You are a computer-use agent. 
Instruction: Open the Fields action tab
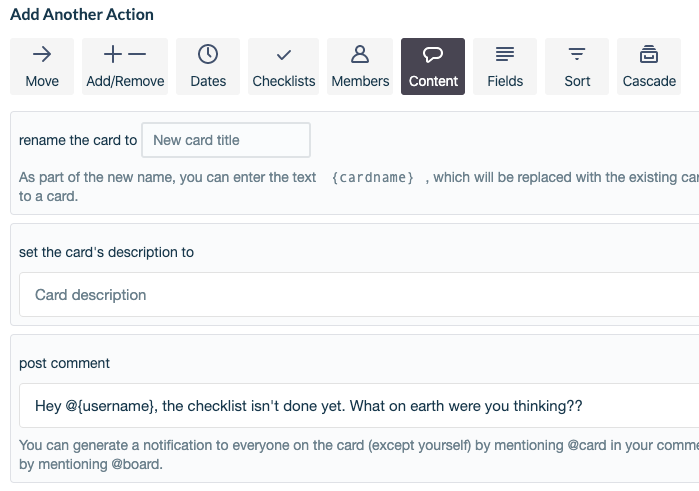(x=505, y=66)
